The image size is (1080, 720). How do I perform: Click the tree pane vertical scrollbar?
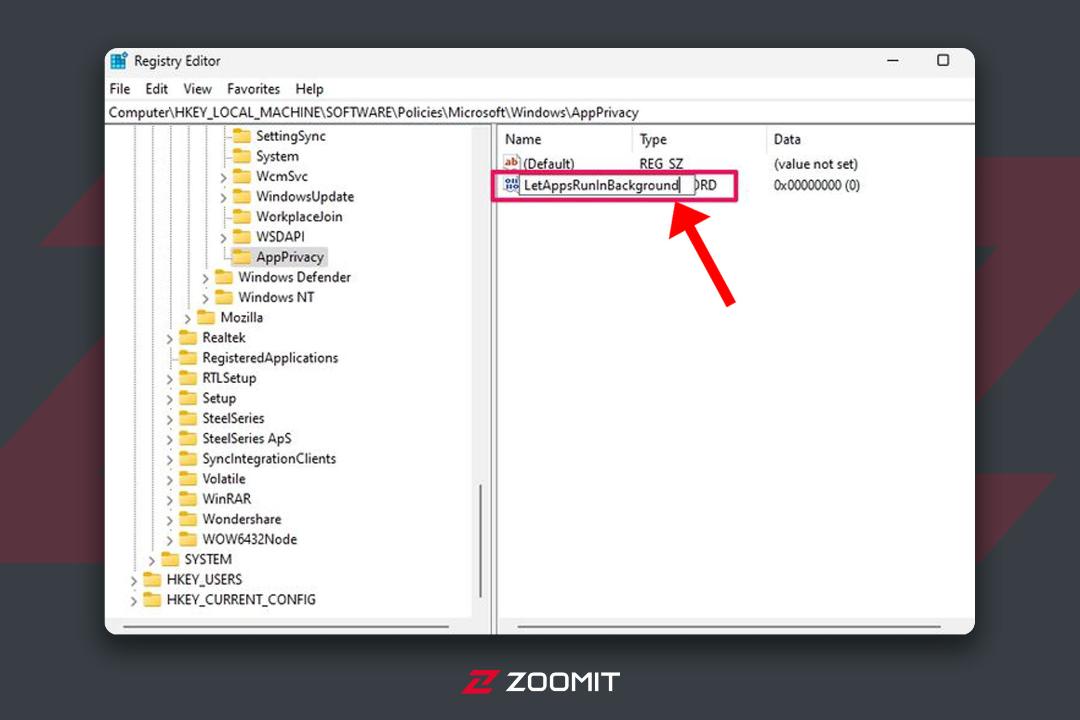pyautogui.click(x=481, y=541)
